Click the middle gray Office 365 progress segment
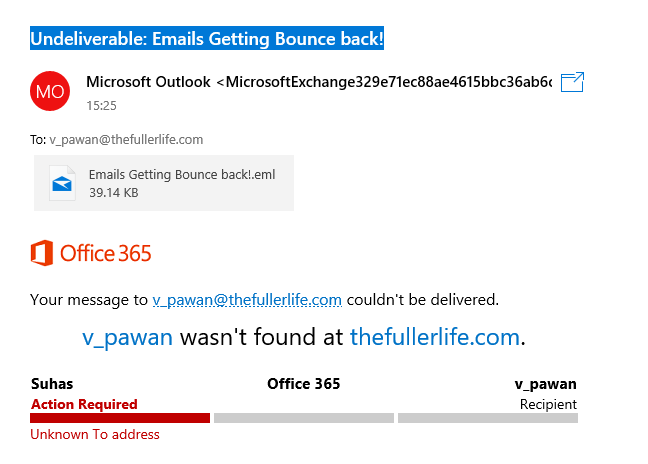This screenshot has width=648, height=464. click(x=303, y=418)
